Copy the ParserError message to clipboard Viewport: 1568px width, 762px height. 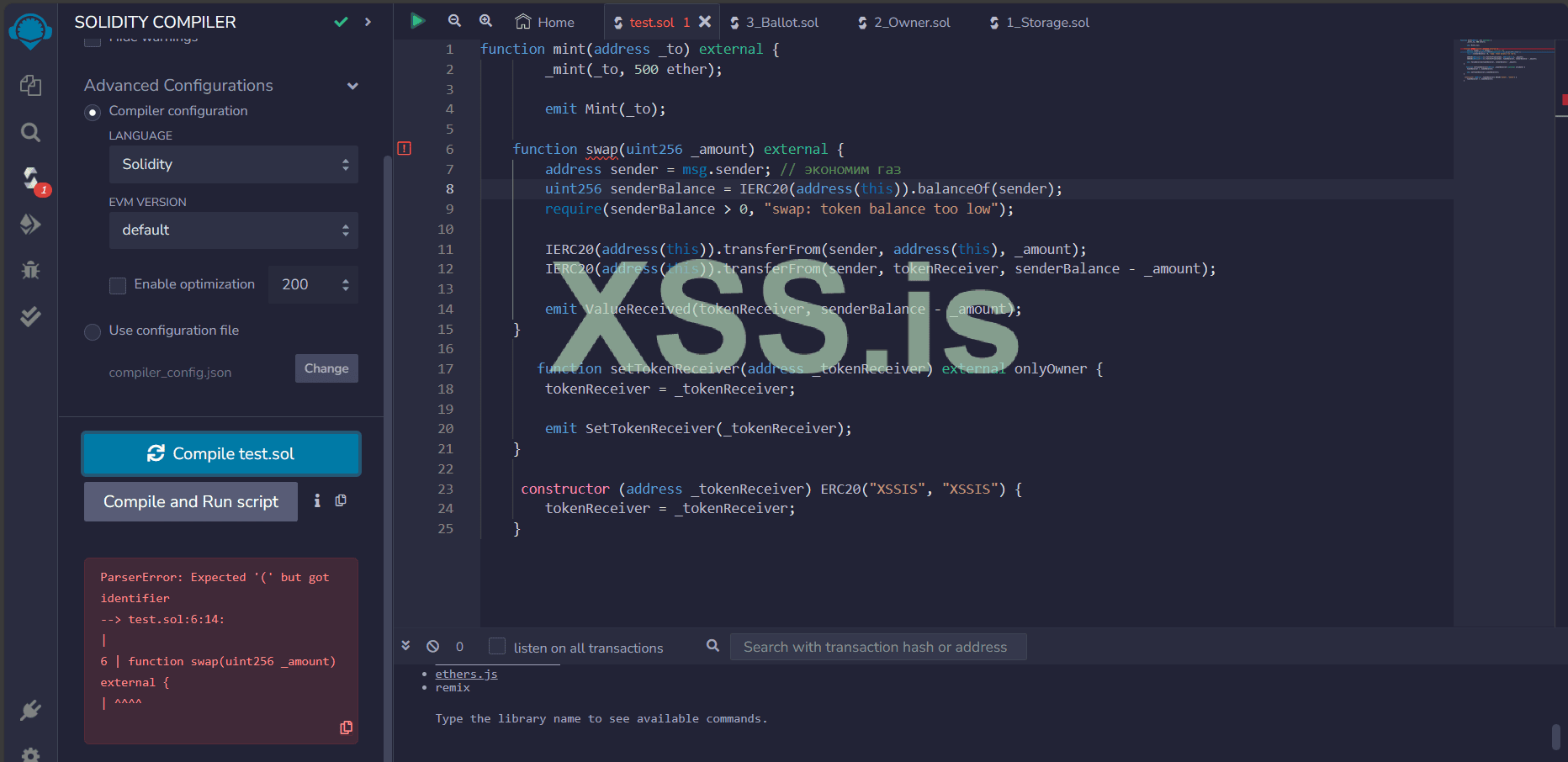click(346, 728)
